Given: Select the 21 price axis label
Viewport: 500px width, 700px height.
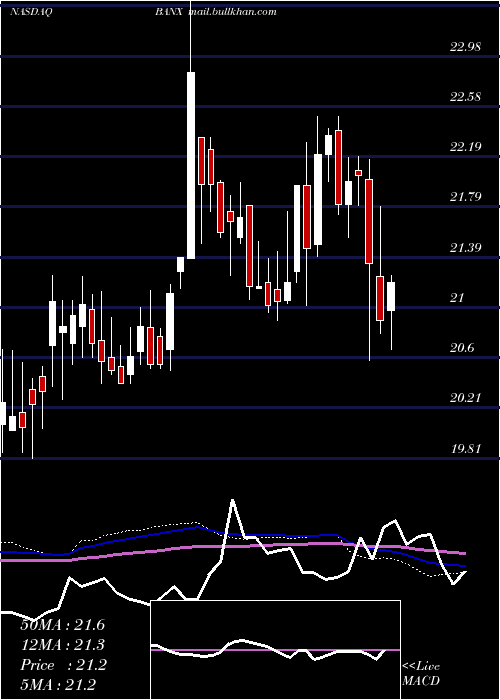Looking at the screenshot, I should pyautogui.click(x=457, y=297).
